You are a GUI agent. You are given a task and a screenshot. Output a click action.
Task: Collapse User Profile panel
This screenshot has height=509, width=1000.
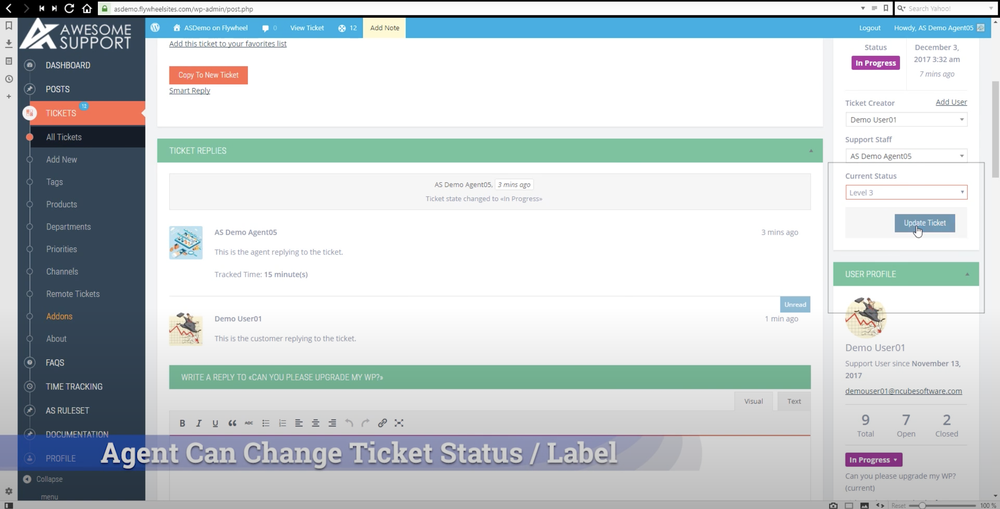967,274
